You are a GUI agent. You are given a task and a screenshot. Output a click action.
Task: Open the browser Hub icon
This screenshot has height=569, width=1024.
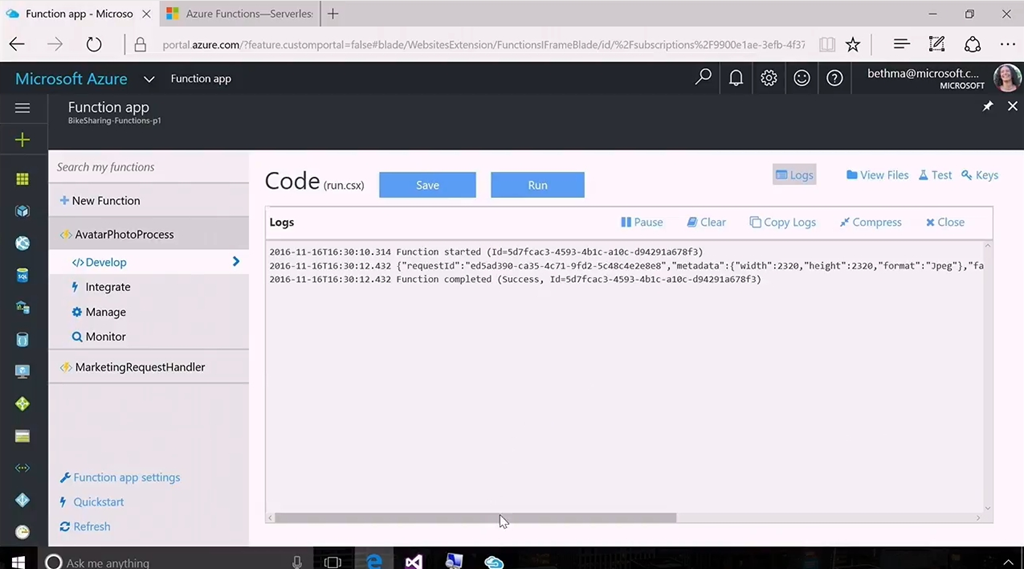(x=902, y=44)
